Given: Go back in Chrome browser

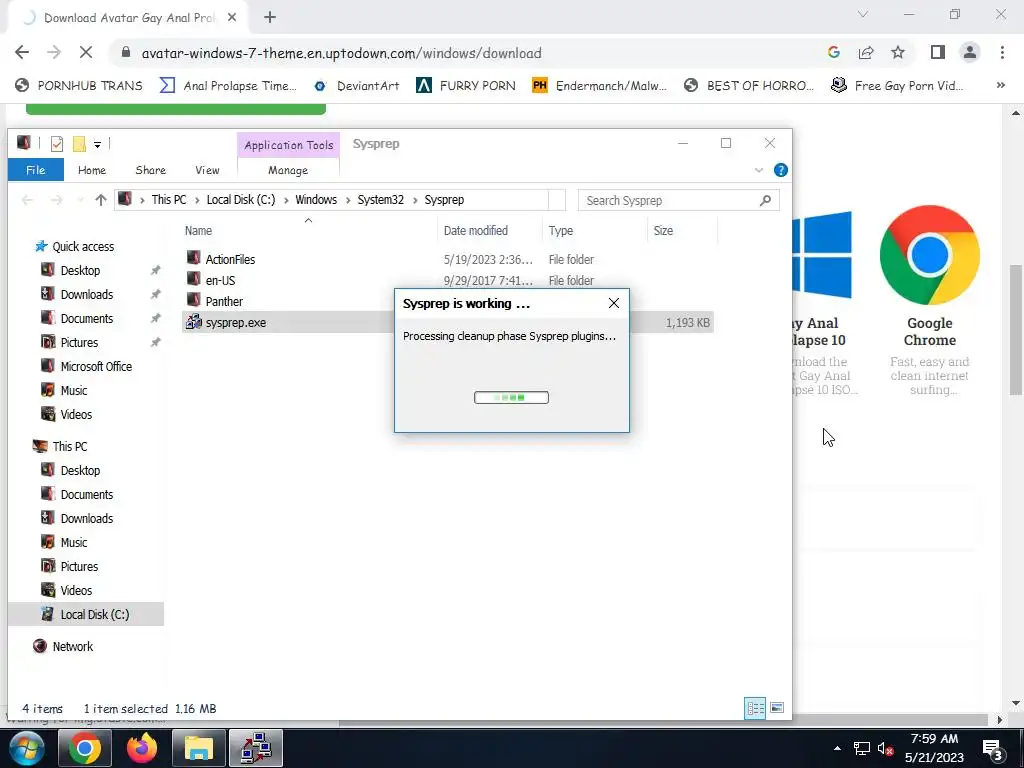Looking at the screenshot, I should click(22, 53).
